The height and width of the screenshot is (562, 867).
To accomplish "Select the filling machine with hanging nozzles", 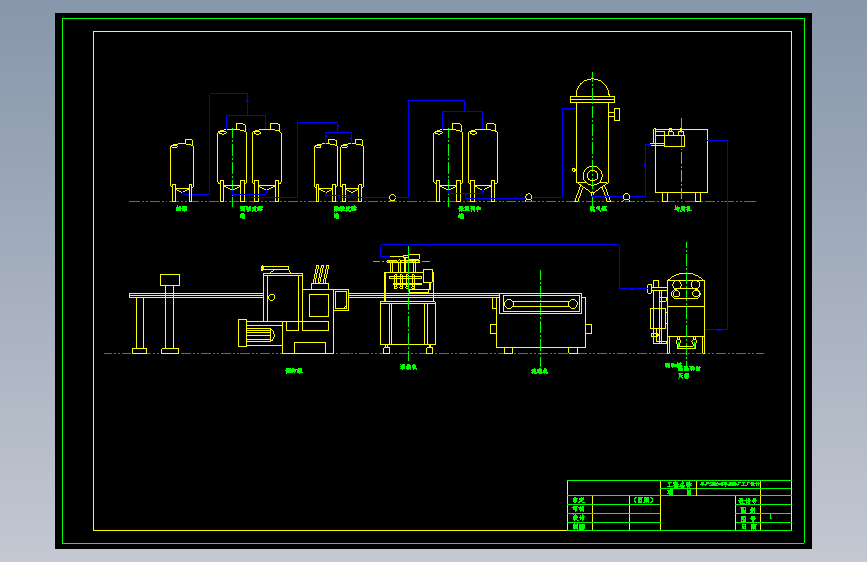I will pos(408,303).
